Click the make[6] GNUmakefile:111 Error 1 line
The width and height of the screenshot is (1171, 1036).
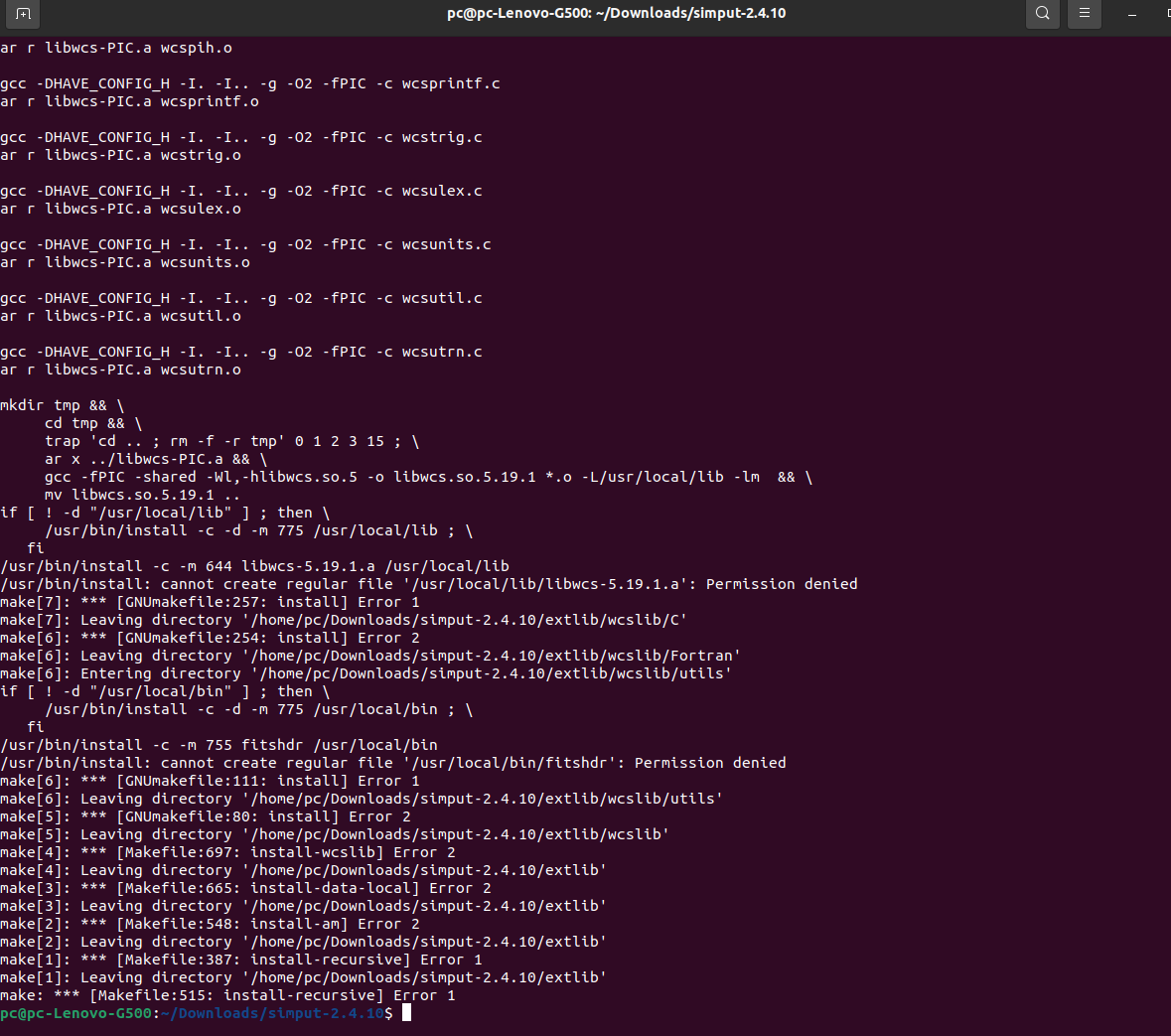(x=210, y=782)
